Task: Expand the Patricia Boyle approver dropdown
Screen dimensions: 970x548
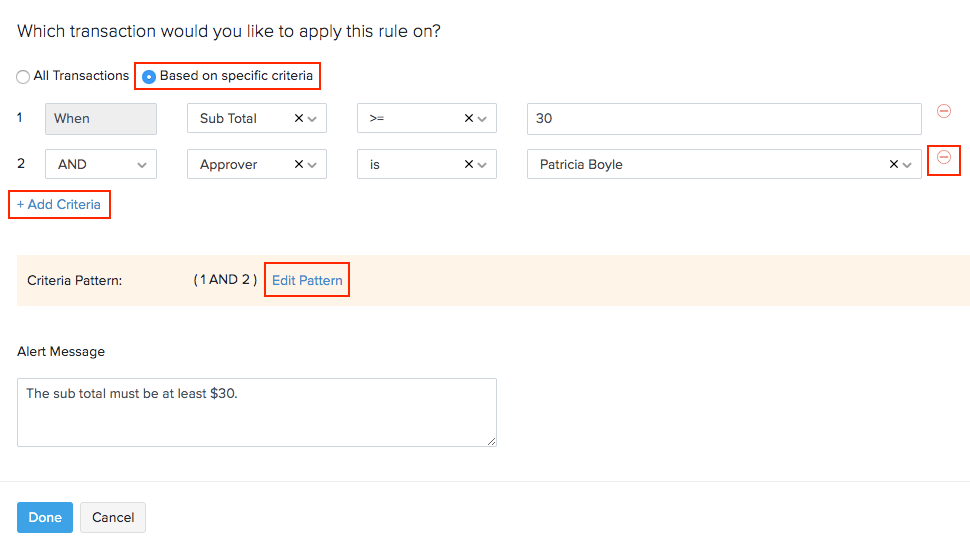Action: pos(908,164)
